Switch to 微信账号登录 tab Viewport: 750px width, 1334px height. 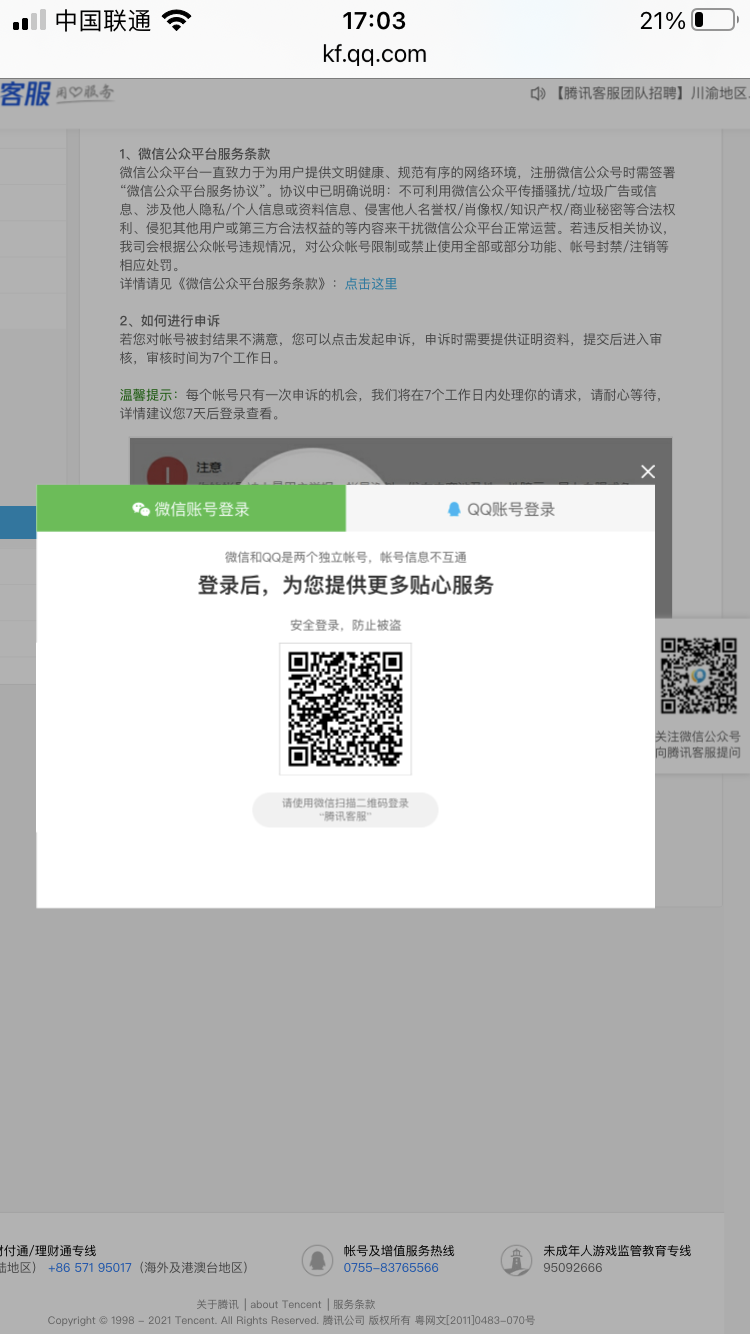191,509
